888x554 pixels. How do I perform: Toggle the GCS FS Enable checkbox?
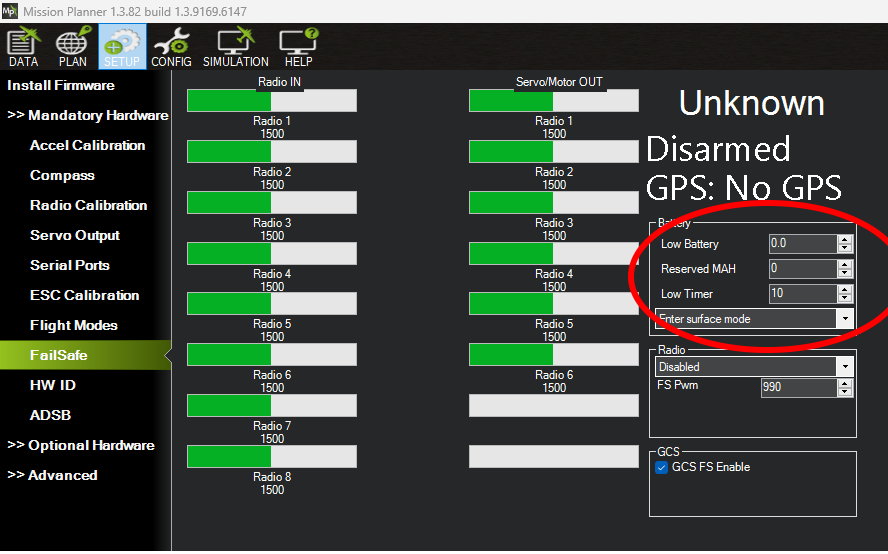pyautogui.click(x=661, y=467)
